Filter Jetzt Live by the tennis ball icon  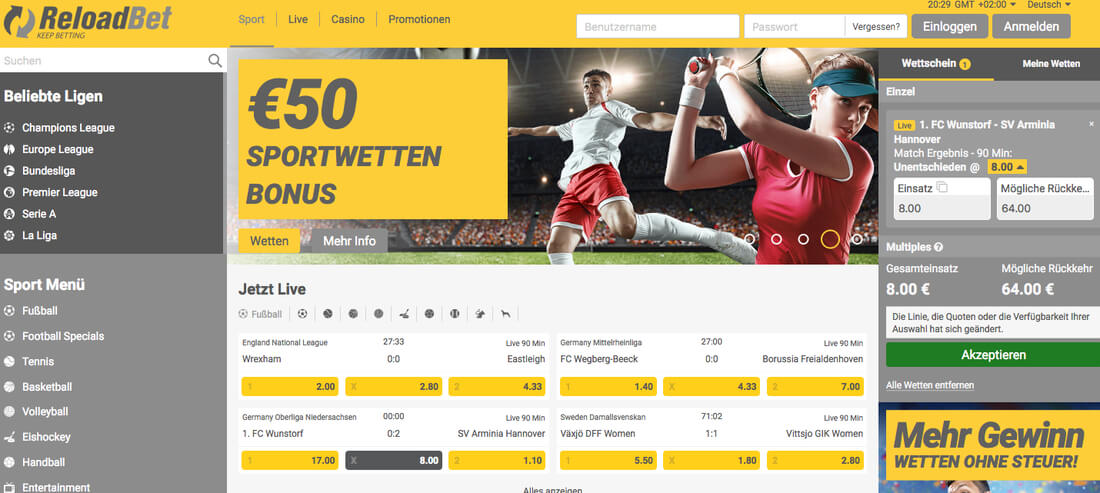click(328, 314)
